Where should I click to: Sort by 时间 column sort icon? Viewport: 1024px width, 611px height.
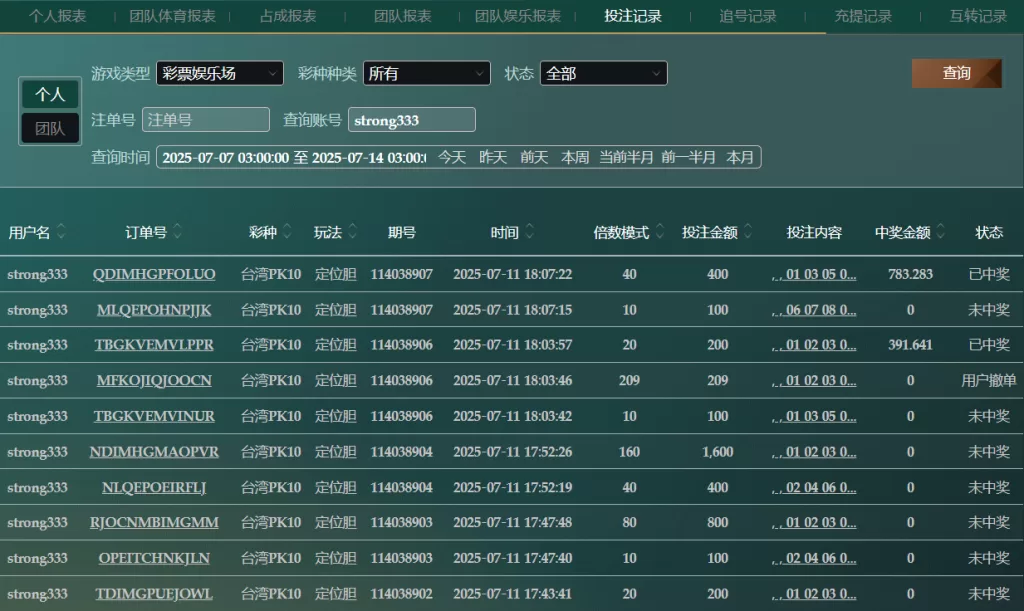(x=530, y=232)
